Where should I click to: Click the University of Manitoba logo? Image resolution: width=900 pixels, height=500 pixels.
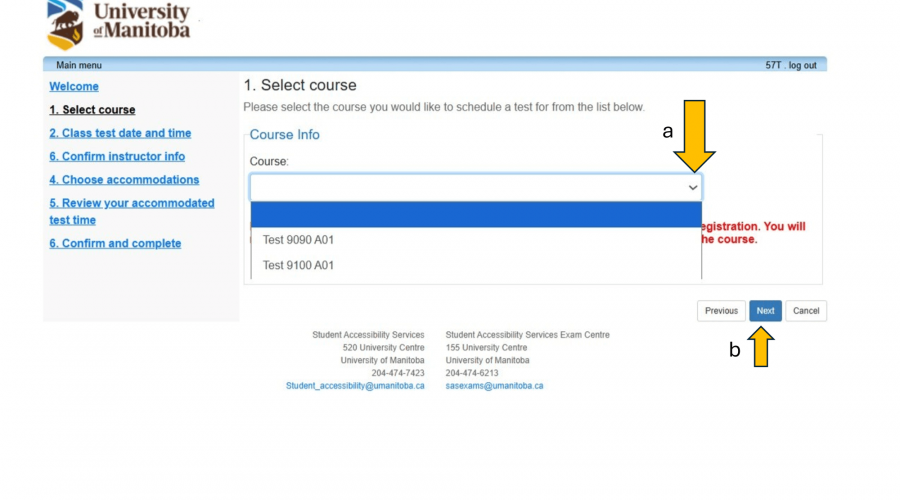tap(118, 24)
